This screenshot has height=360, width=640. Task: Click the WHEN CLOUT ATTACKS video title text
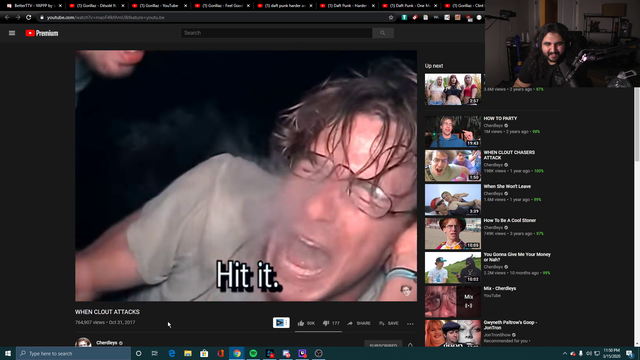pyautogui.click(x=107, y=312)
